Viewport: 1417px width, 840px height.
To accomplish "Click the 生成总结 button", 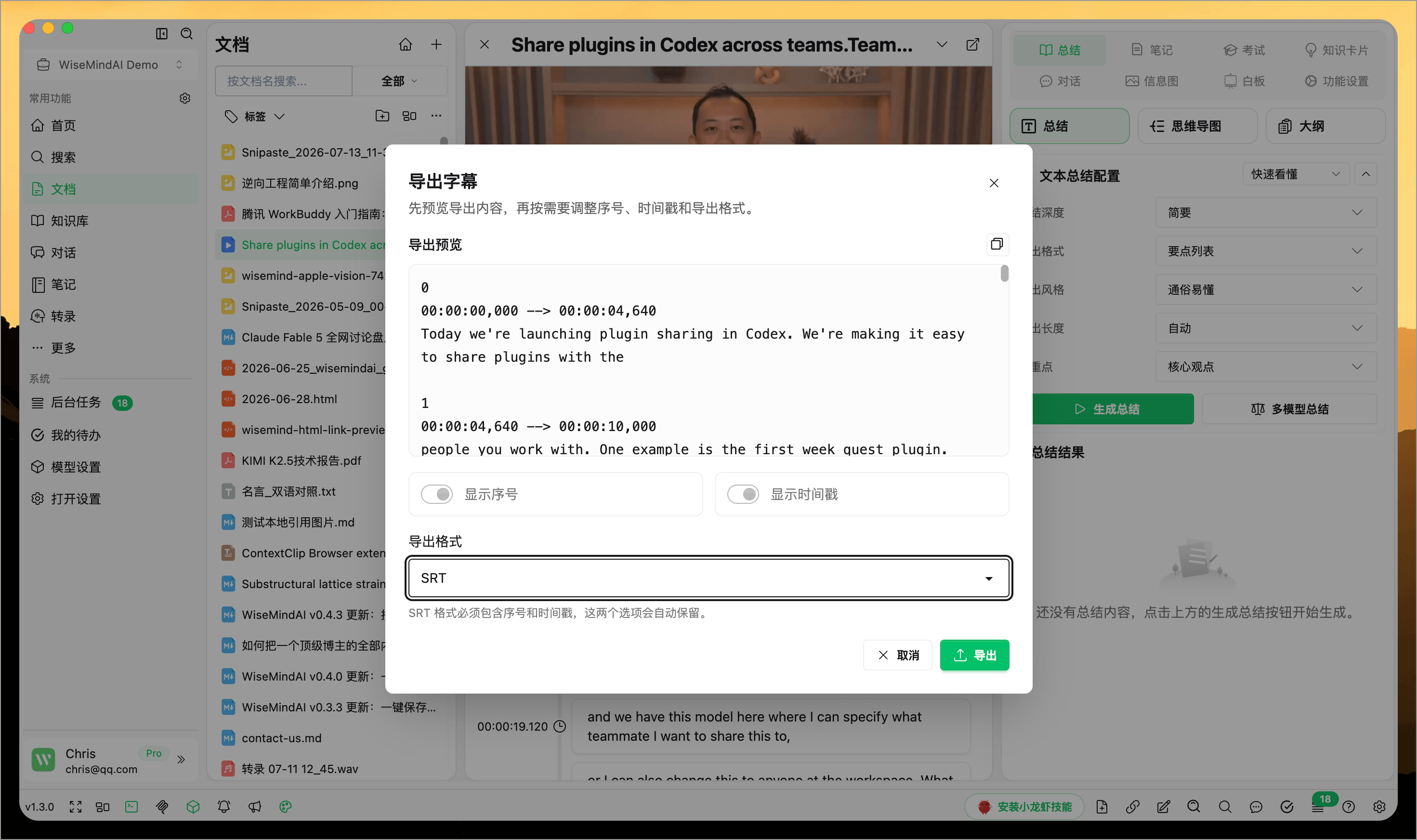I will [1113, 408].
